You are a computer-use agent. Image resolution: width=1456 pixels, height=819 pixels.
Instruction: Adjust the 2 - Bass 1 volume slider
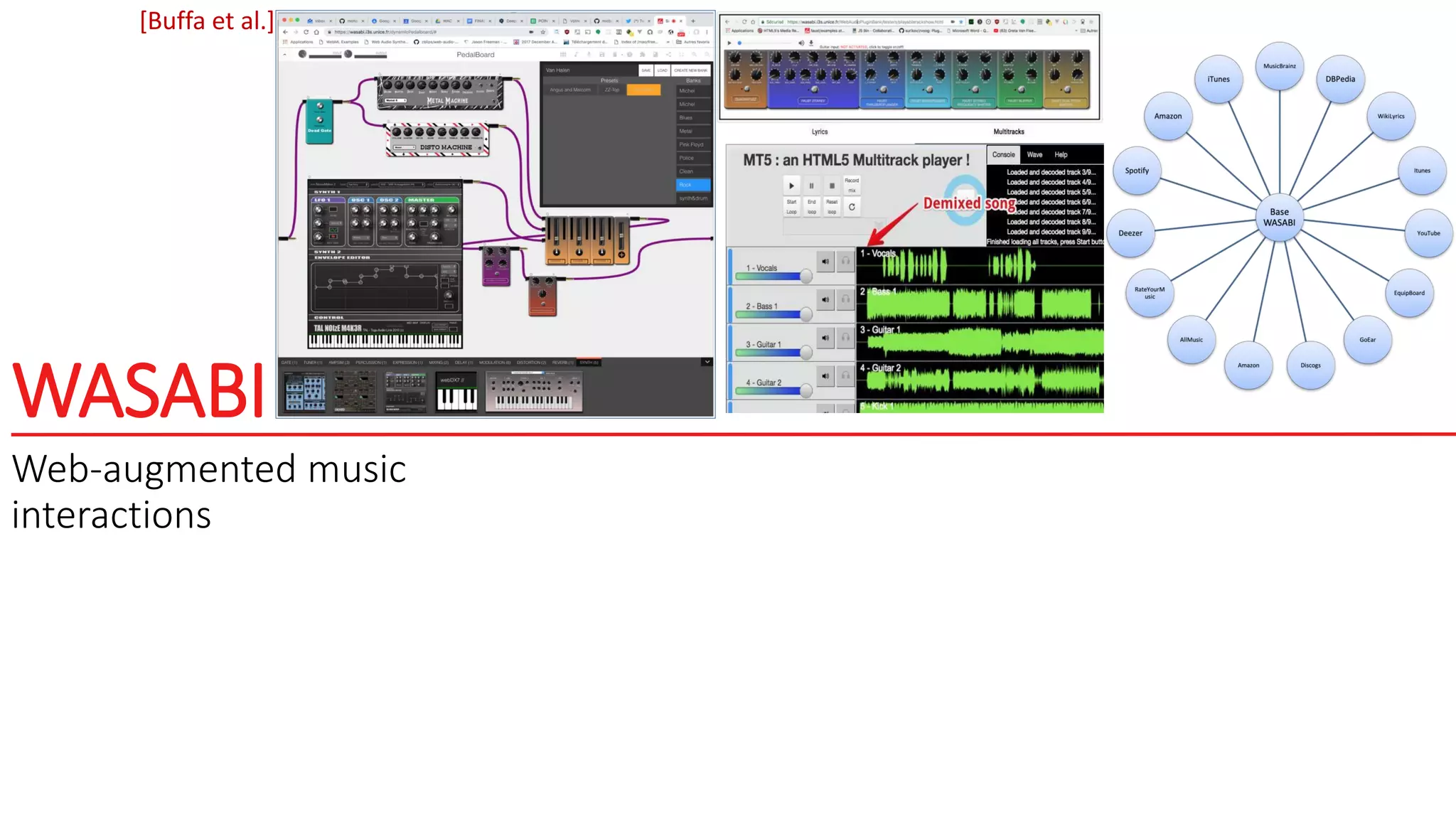click(773, 314)
